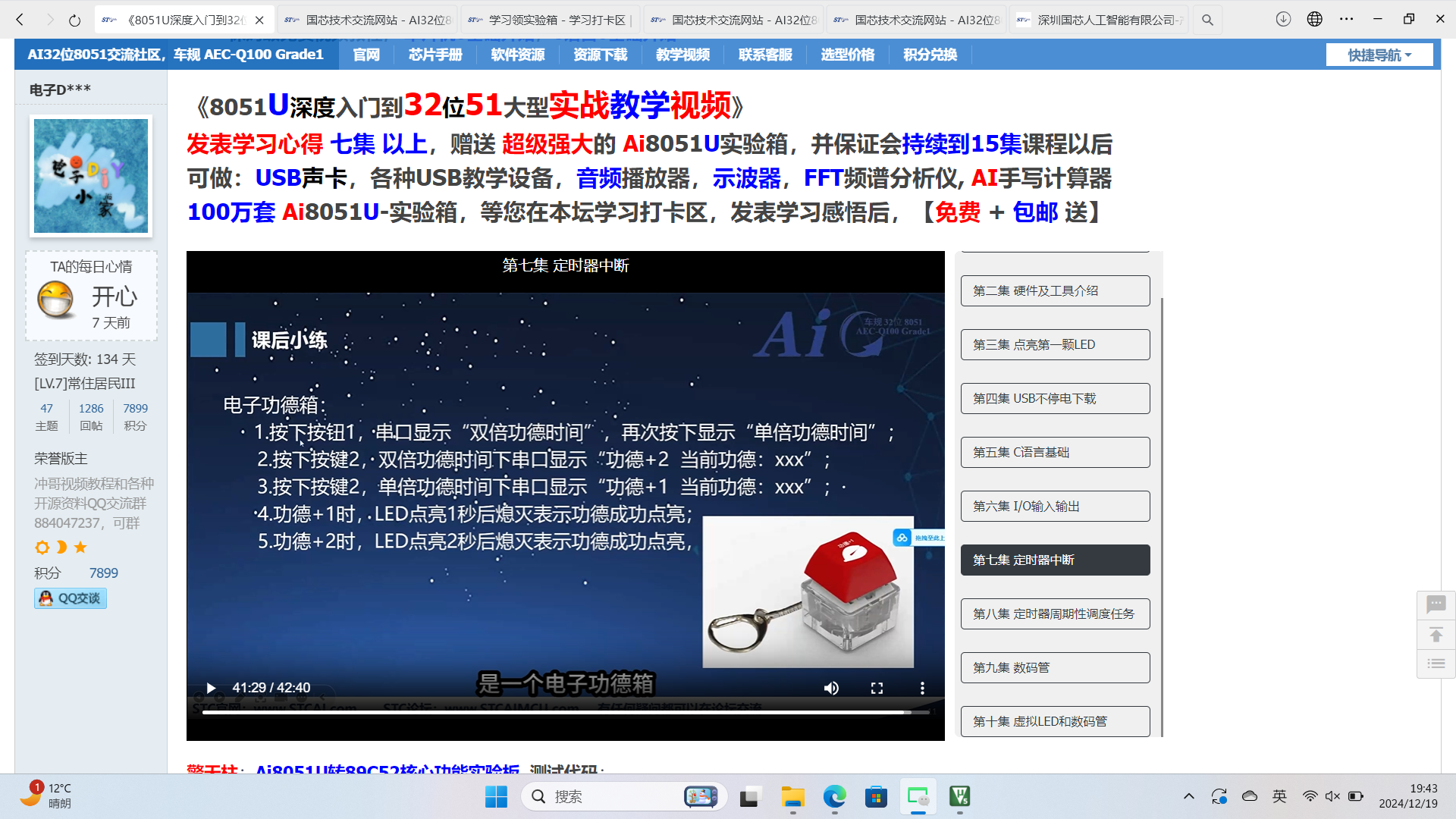Select 第四集 USB不停电下载 episode
This screenshot has width=1456, height=819.
point(1055,398)
